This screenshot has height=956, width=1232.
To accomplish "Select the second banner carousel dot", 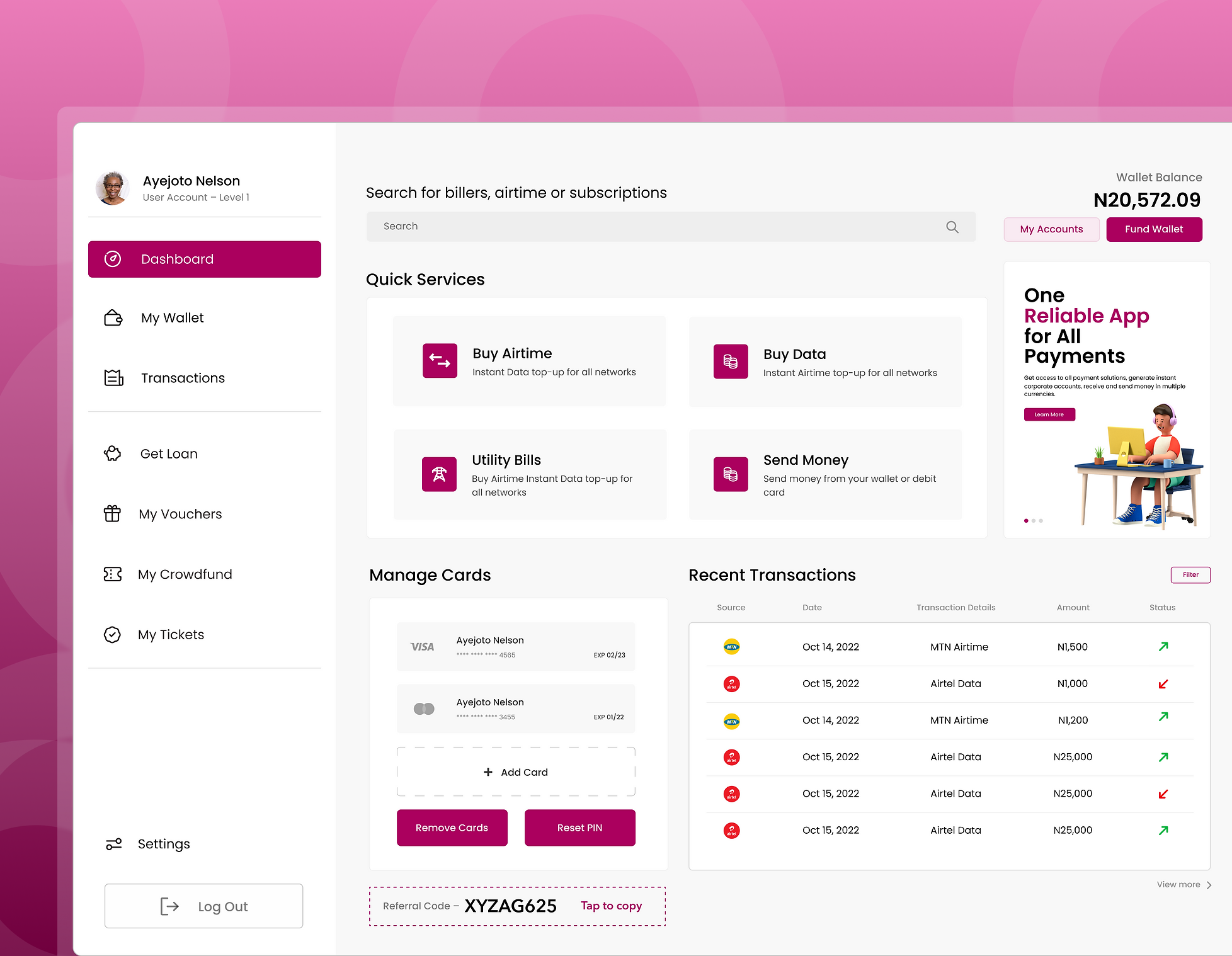I will coord(1034,521).
